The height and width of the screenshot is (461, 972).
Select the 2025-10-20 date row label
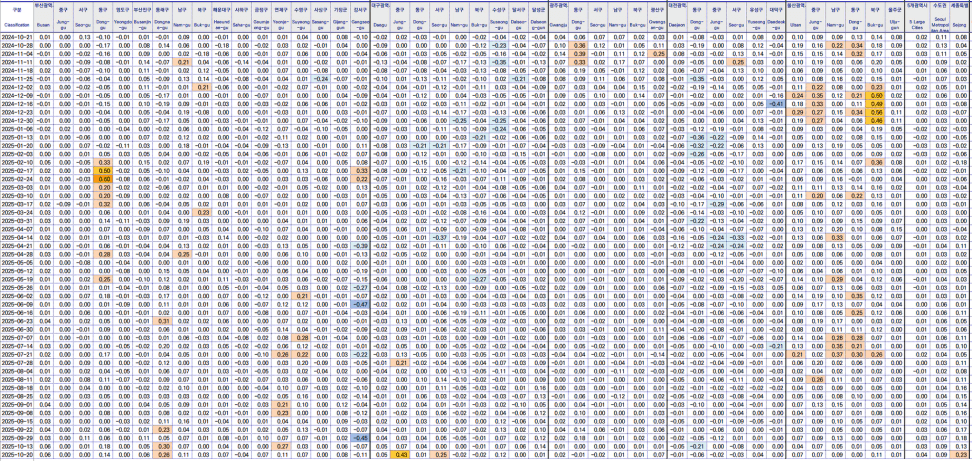point(17,455)
